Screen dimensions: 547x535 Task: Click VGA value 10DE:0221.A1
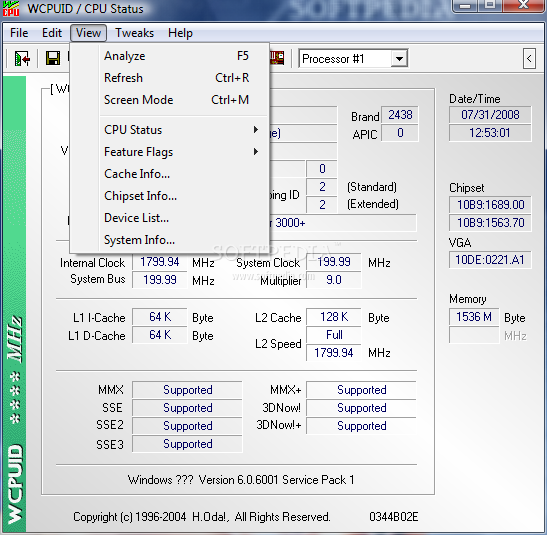click(490, 260)
